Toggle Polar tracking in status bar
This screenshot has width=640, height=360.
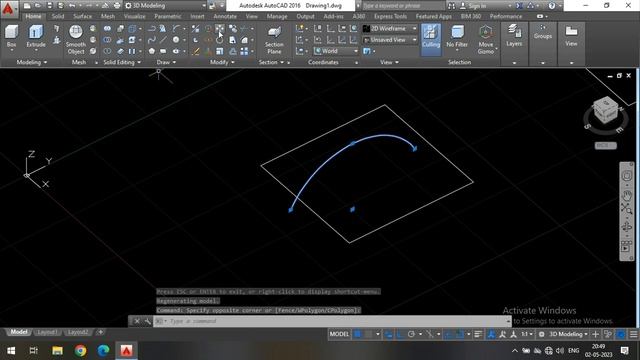(411, 334)
